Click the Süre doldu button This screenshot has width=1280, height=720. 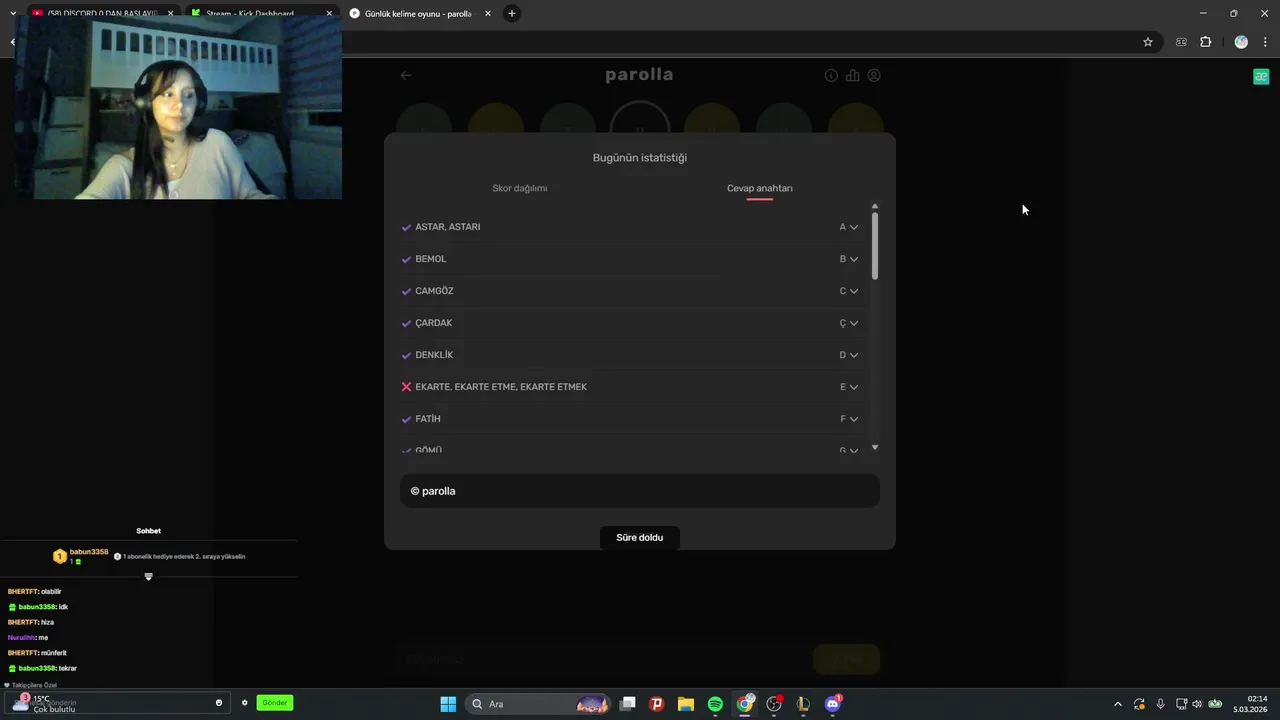coord(640,537)
